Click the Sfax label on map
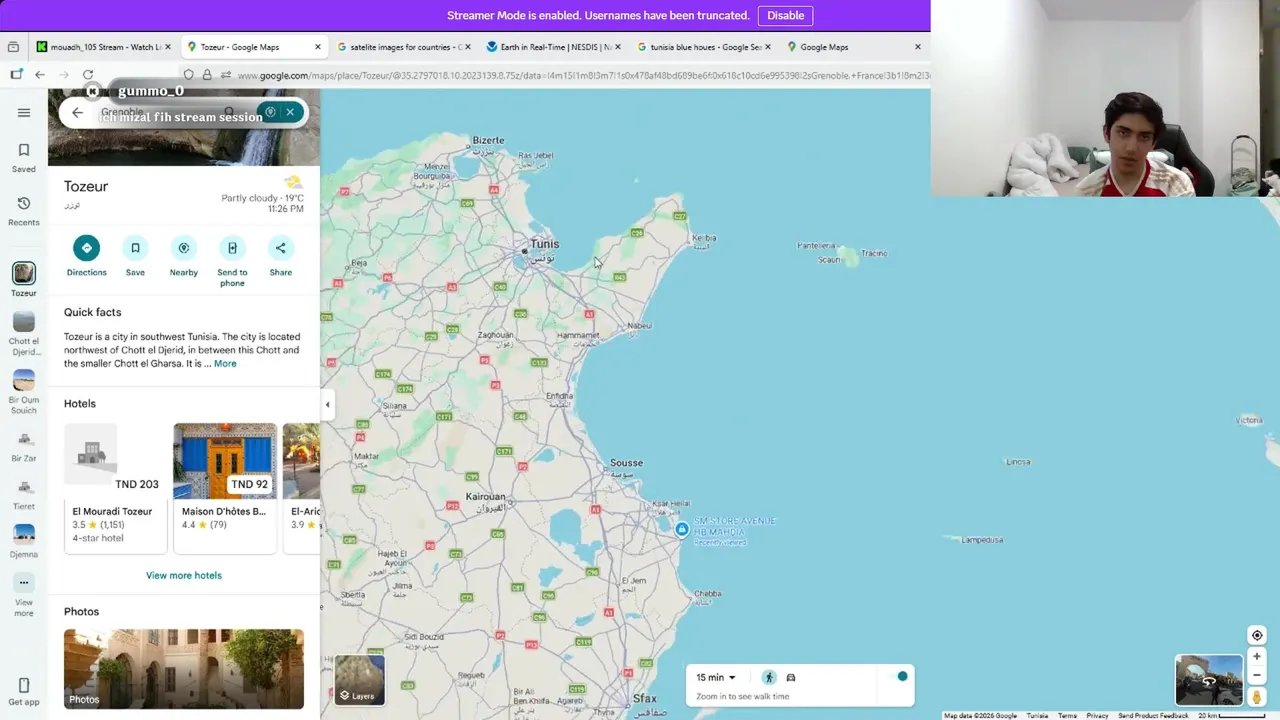The image size is (1280, 720). click(x=645, y=698)
